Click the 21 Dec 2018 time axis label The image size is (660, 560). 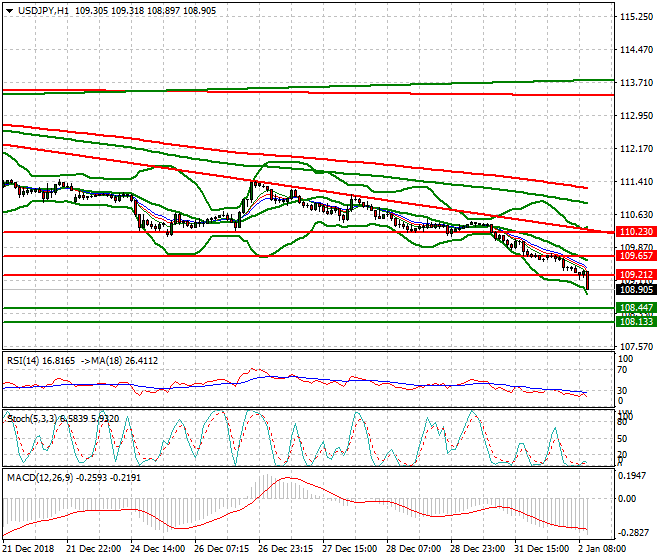tap(30, 549)
